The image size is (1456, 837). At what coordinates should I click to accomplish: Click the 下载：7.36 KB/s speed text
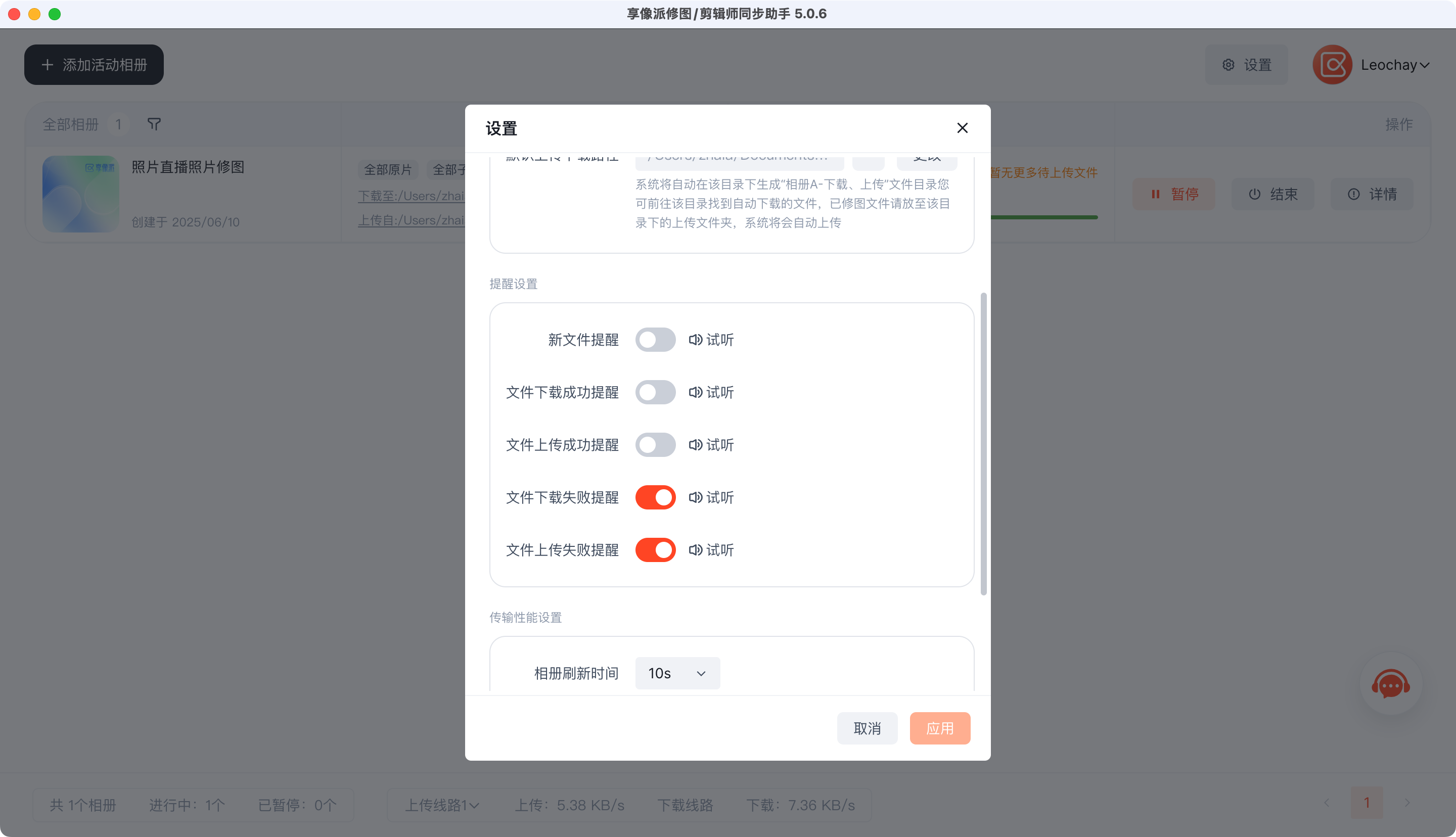[x=801, y=805]
